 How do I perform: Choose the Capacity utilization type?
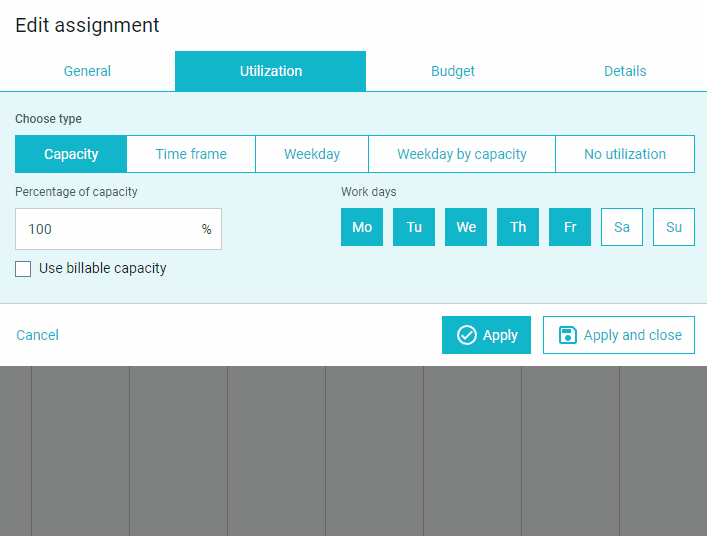(71, 154)
